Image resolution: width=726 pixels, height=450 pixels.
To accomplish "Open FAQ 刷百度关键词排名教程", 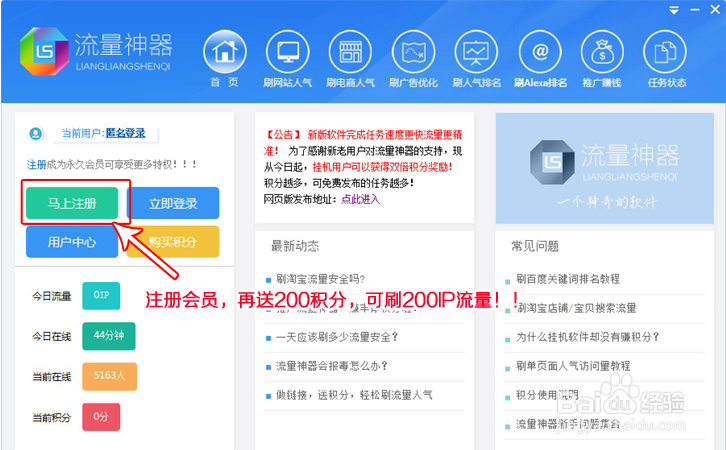I will (x=568, y=279).
